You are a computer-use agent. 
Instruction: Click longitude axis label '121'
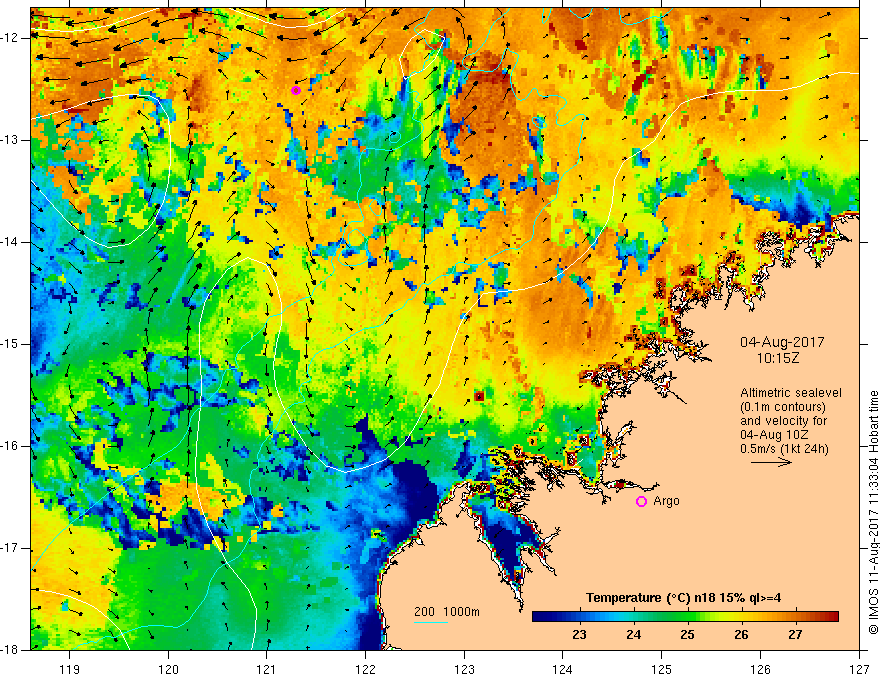tap(267, 669)
